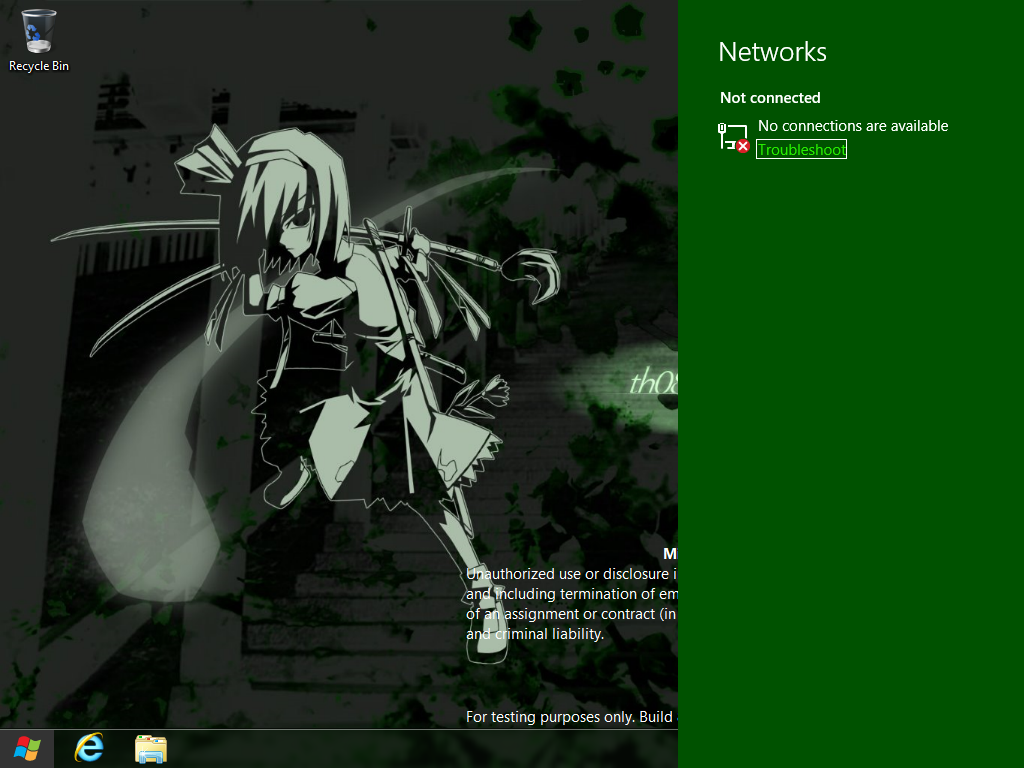The width and height of the screenshot is (1024, 768).
Task: Click the Troubleshoot link
Action: (801, 150)
